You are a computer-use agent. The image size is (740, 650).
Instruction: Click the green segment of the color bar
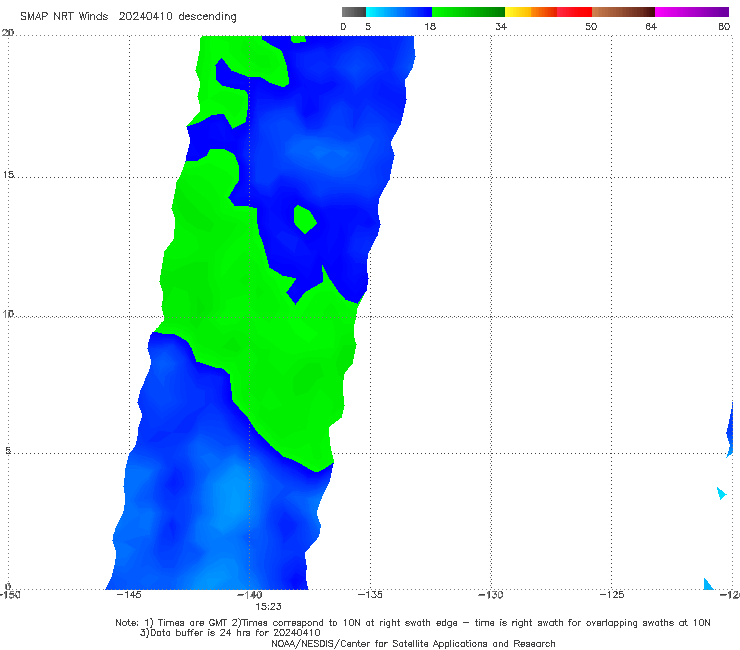click(x=468, y=12)
